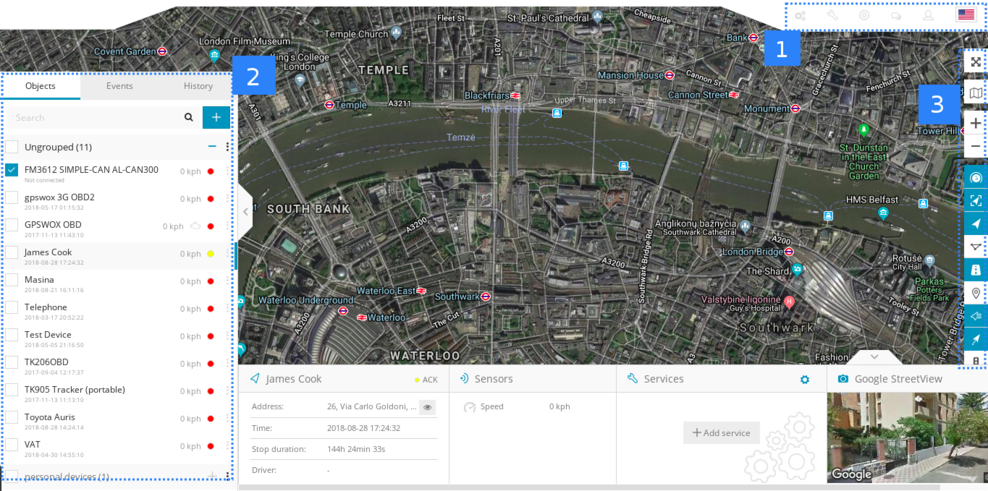This screenshot has width=988, height=491.
Task: Change language via the US flag
Action: [965, 15]
